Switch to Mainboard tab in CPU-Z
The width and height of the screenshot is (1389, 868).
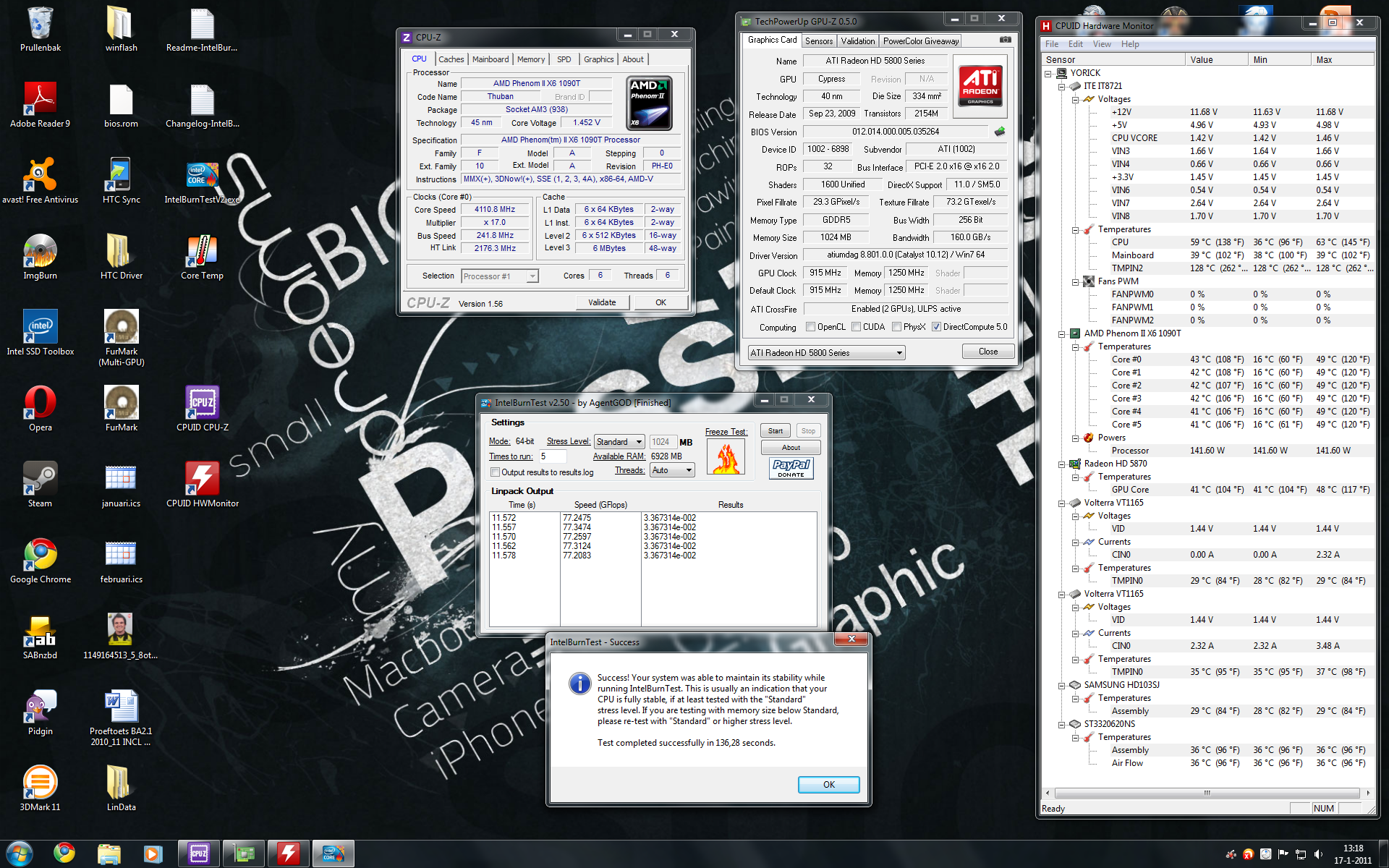tap(490, 59)
